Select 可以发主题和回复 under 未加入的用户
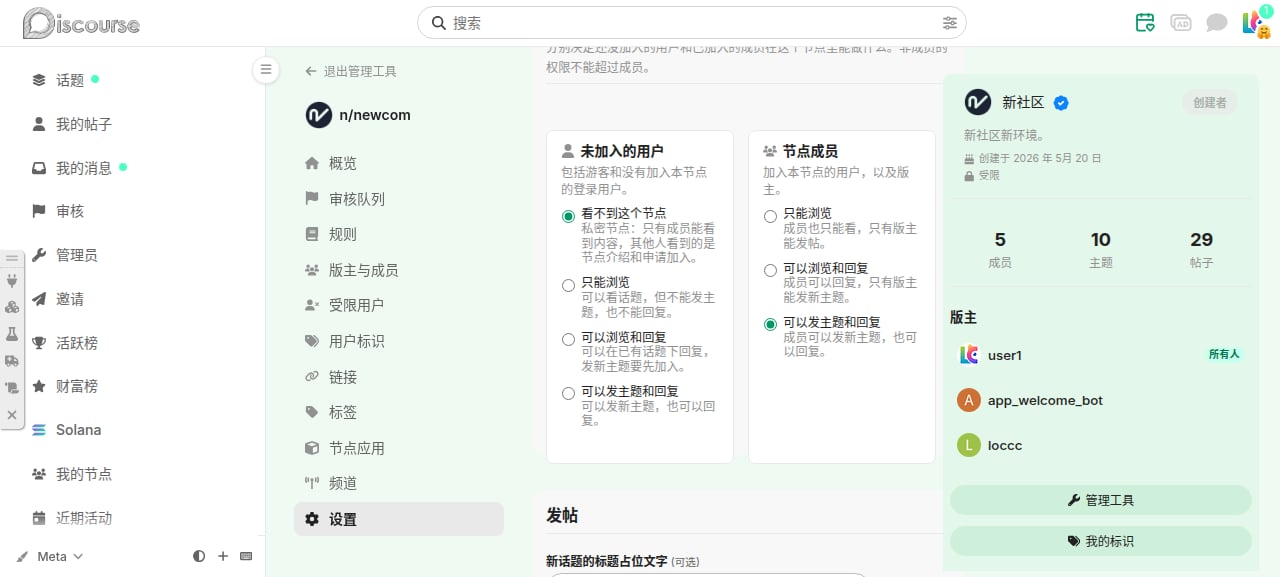The width and height of the screenshot is (1280, 577). 568,393
